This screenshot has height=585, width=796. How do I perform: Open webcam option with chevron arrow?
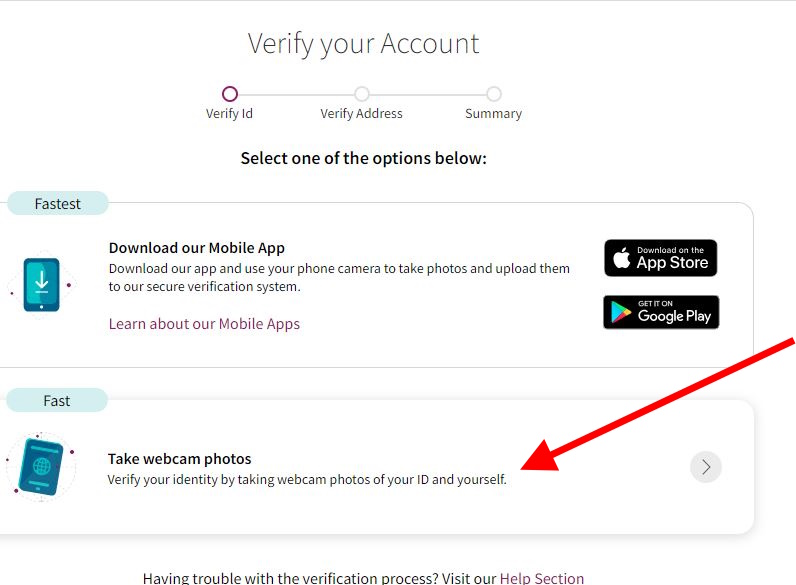pos(706,467)
